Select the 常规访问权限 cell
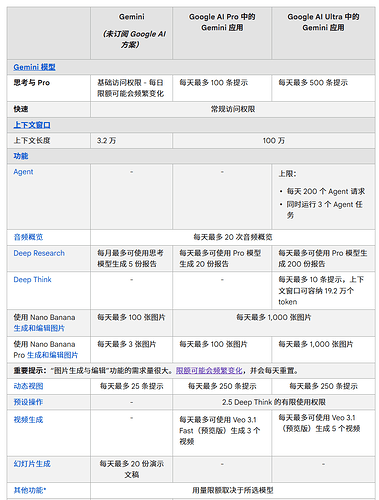Screen dimensions: 379x500 point(233,109)
